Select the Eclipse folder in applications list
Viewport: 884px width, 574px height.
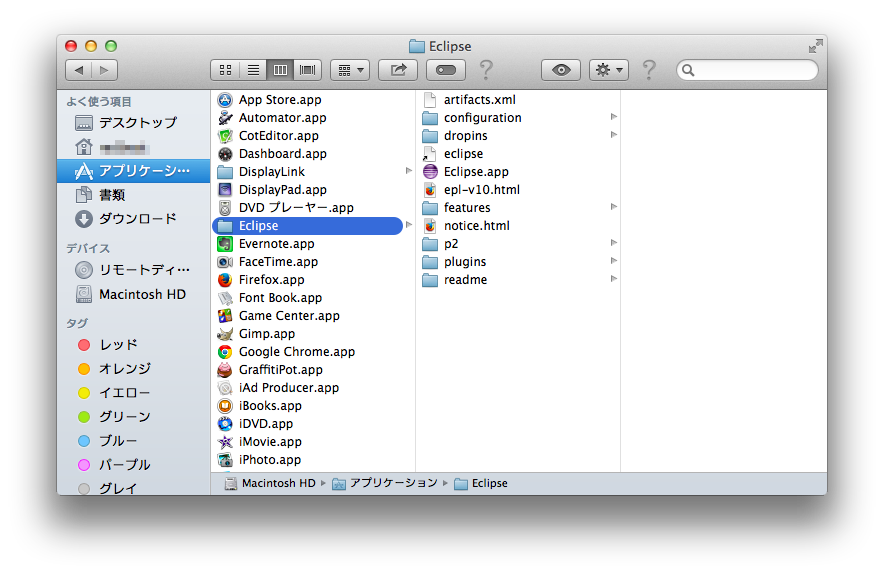307,226
